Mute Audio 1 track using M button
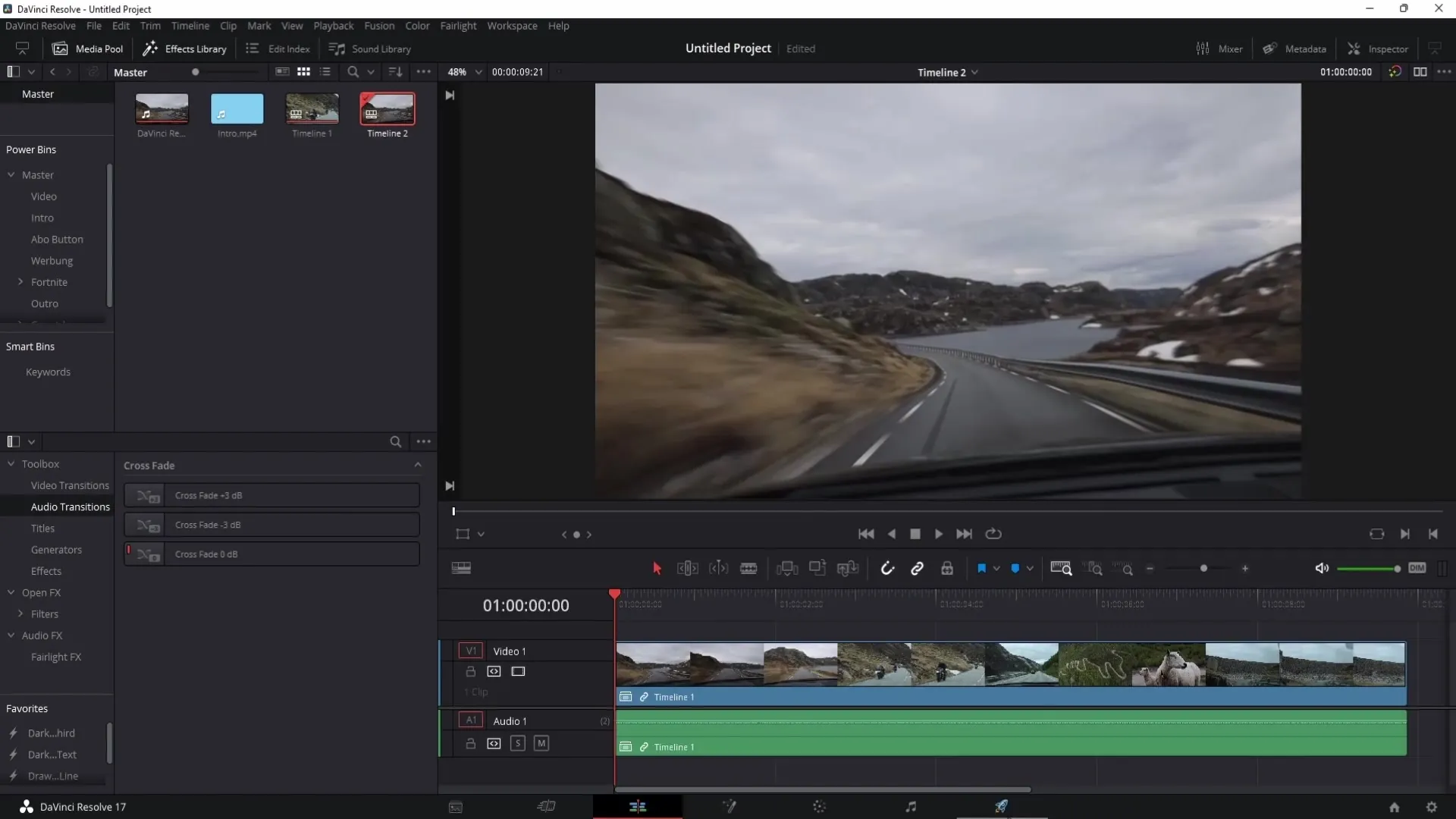Image resolution: width=1456 pixels, height=819 pixels. coord(541,743)
